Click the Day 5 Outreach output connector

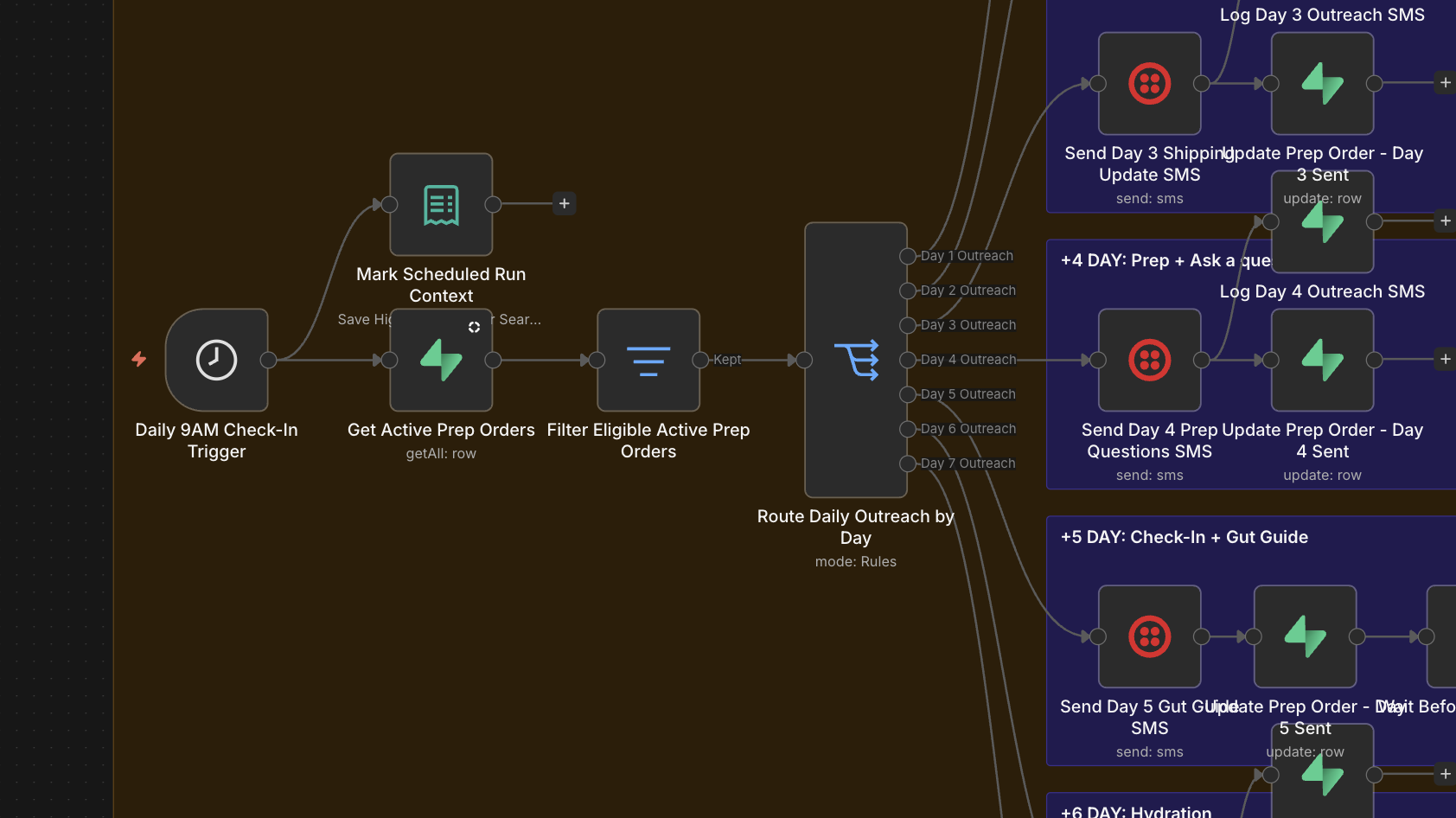[908, 394]
